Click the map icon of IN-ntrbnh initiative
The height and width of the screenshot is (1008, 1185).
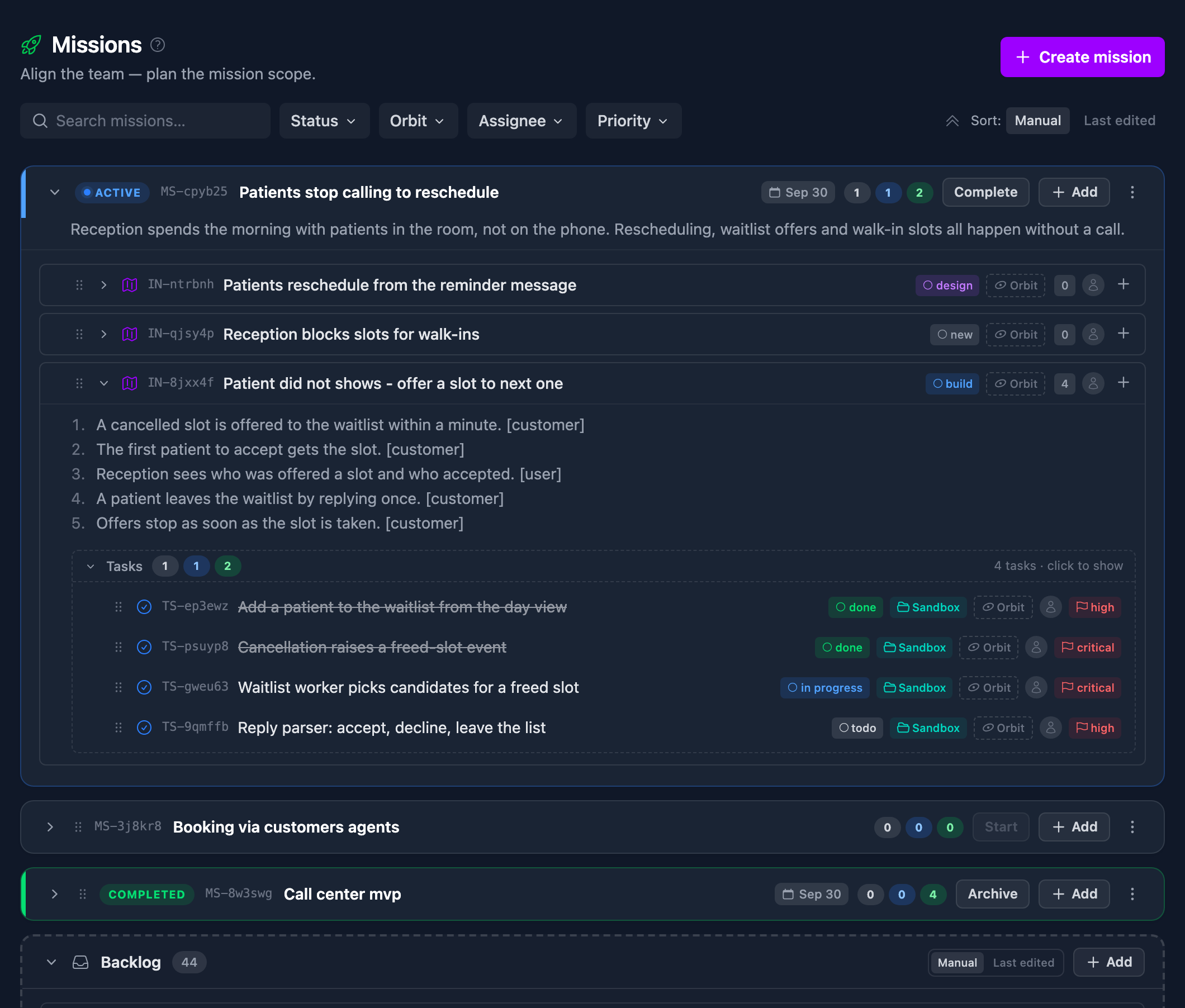pos(130,284)
